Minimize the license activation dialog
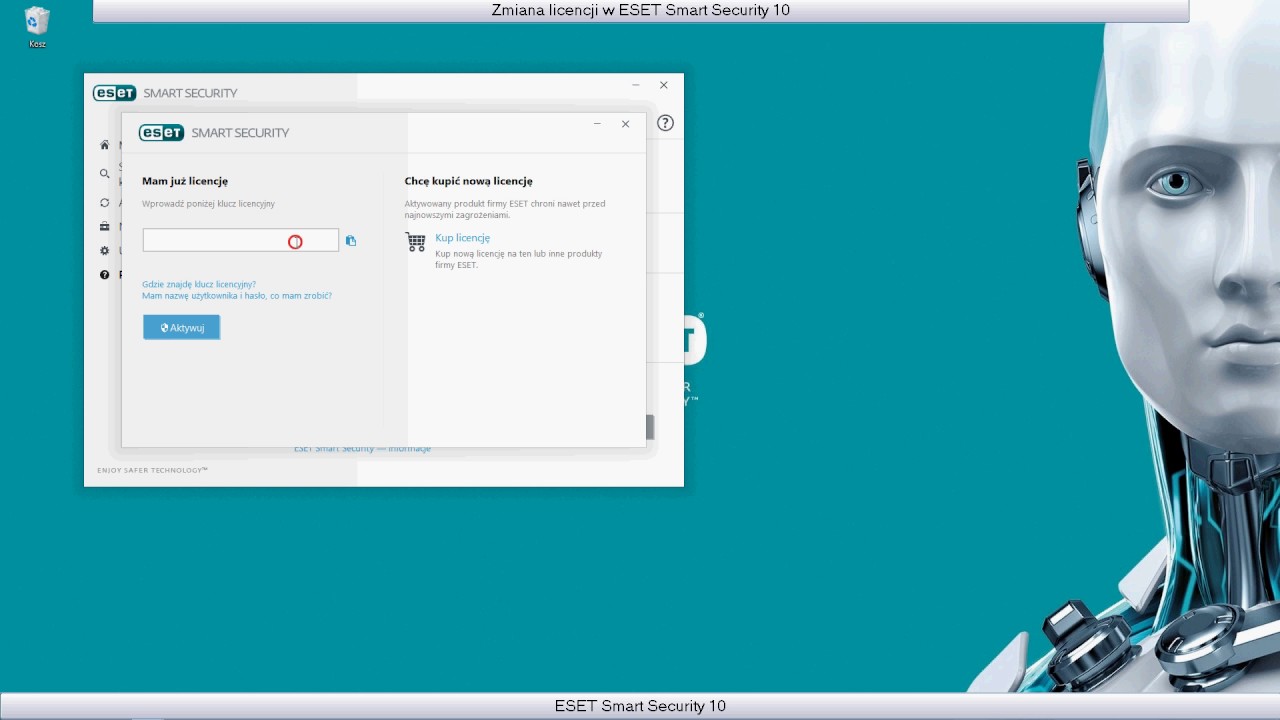Viewport: 1280px width, 720px height. point(597,124)
